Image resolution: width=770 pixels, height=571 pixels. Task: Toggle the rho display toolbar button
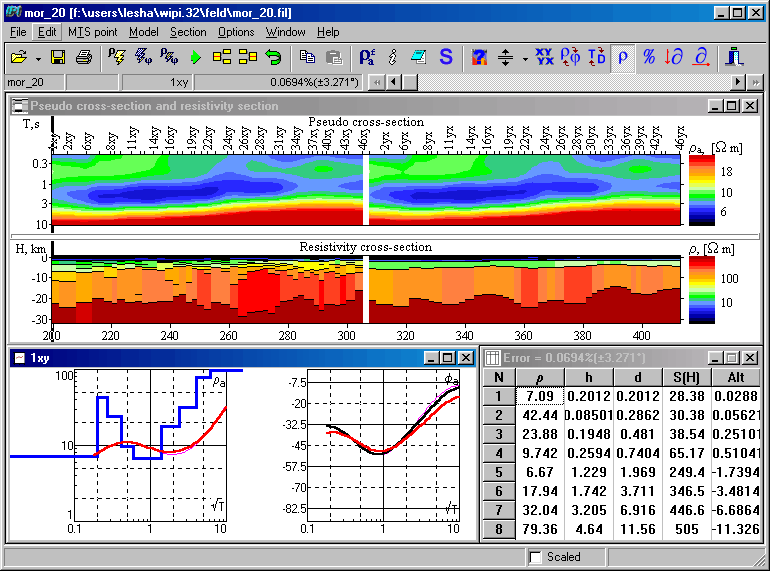click(x=623, y=57)
